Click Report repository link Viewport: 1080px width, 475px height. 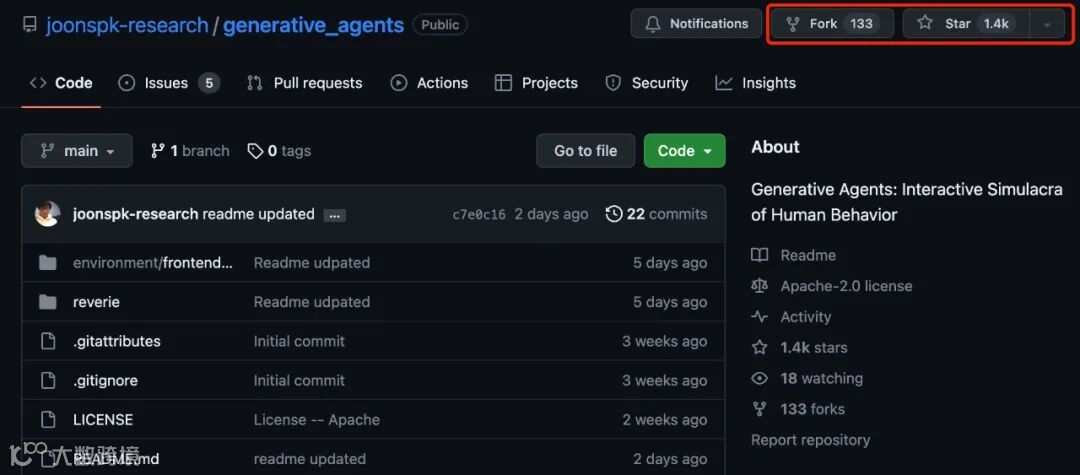click(811, 440)
